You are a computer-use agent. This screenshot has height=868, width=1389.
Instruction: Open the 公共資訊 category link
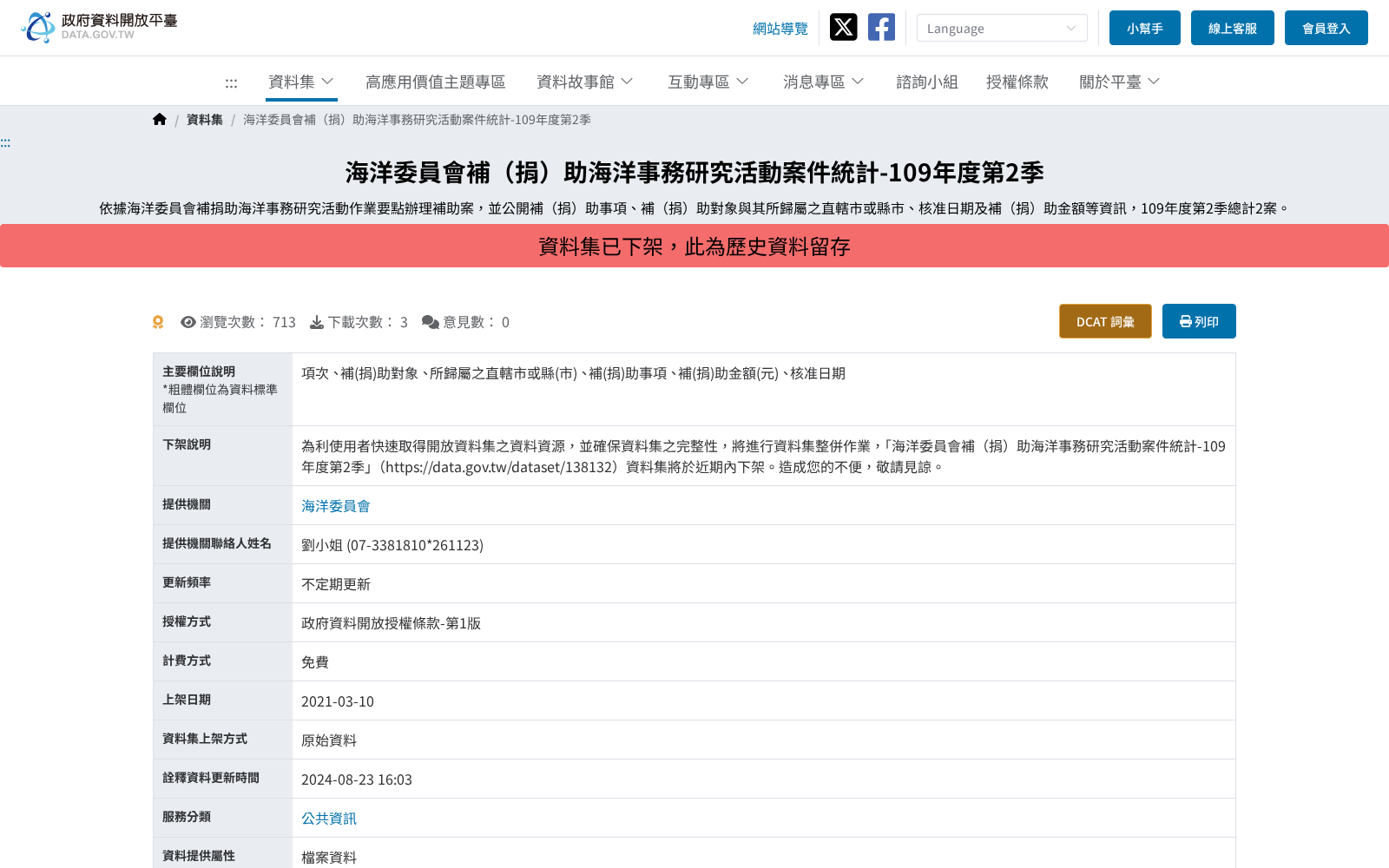(x=329, y=819)
